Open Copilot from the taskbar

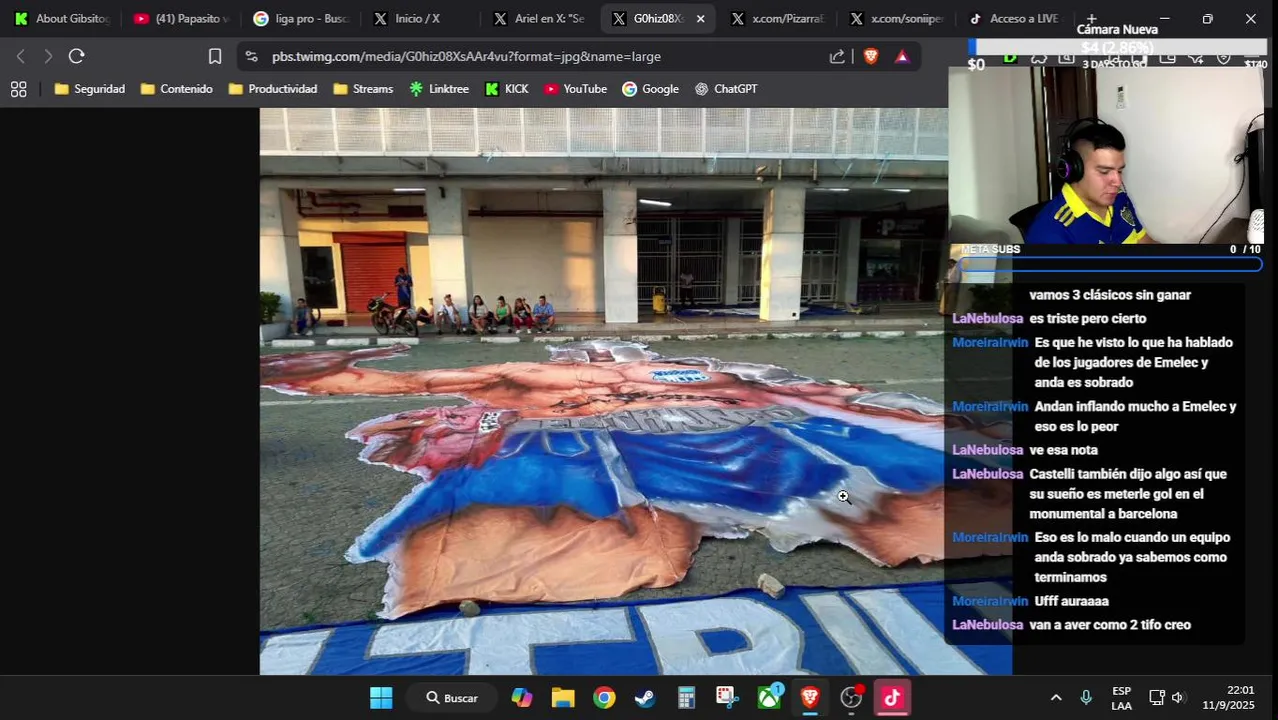coord(522,698)
